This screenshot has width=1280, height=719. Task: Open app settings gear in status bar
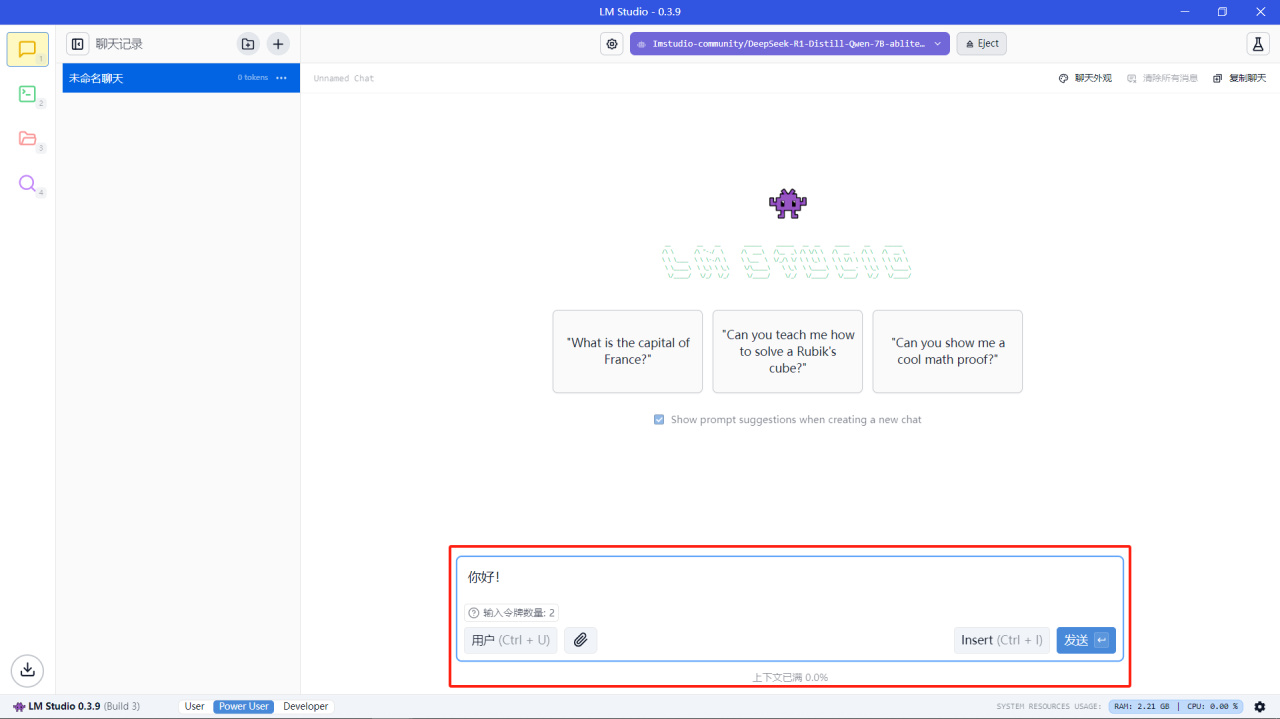[1260, 707]
